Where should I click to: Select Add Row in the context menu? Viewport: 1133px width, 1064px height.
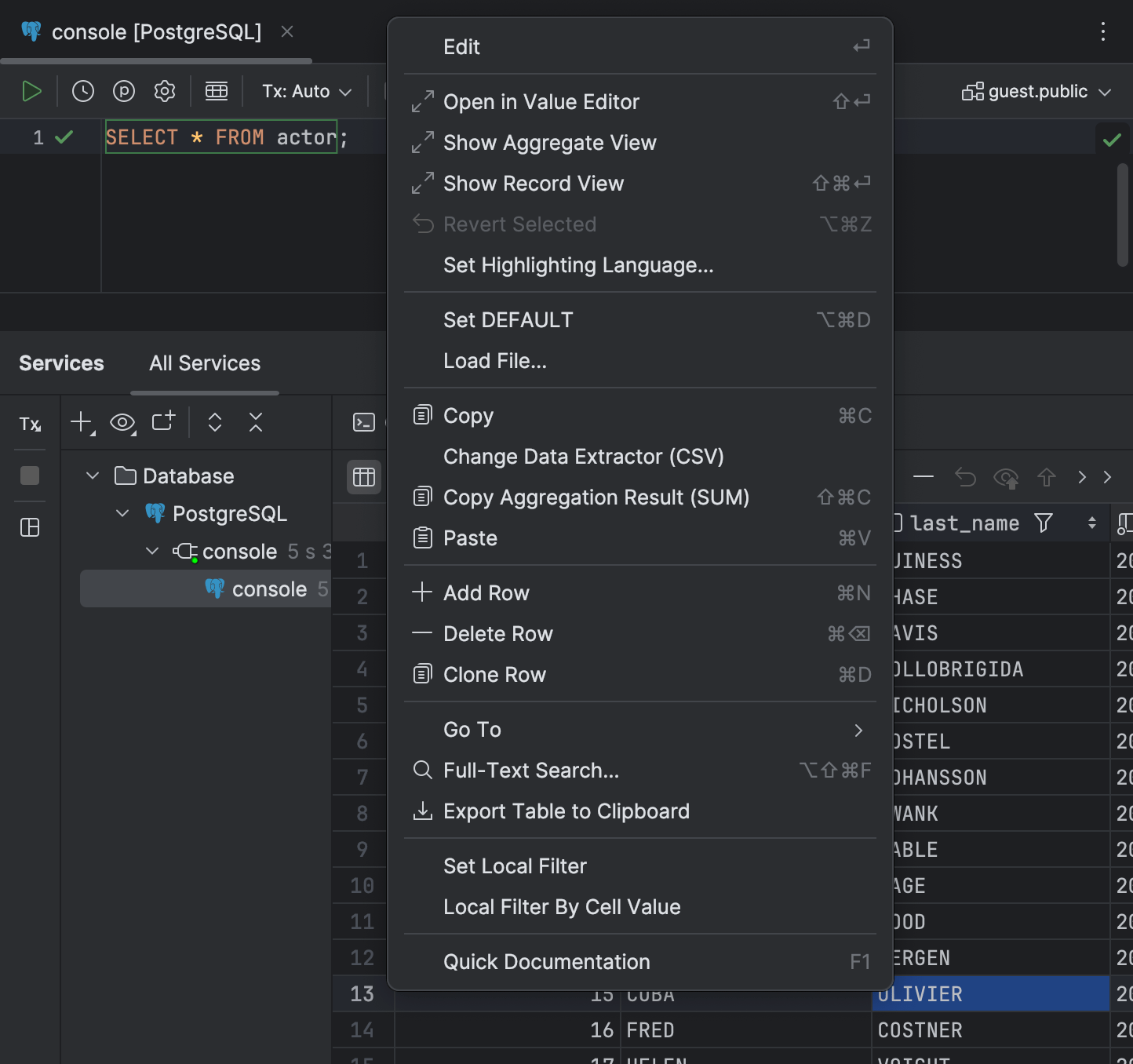click(486, 593)
